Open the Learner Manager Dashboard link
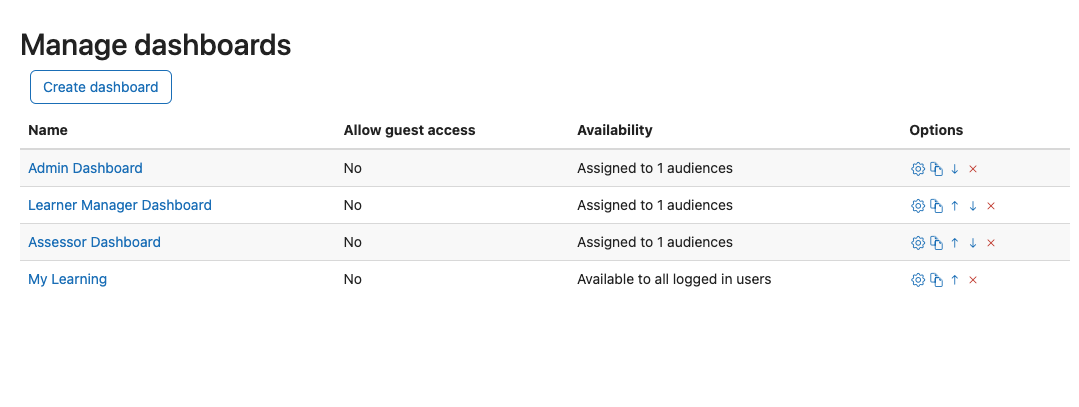 tap(120, 205)
